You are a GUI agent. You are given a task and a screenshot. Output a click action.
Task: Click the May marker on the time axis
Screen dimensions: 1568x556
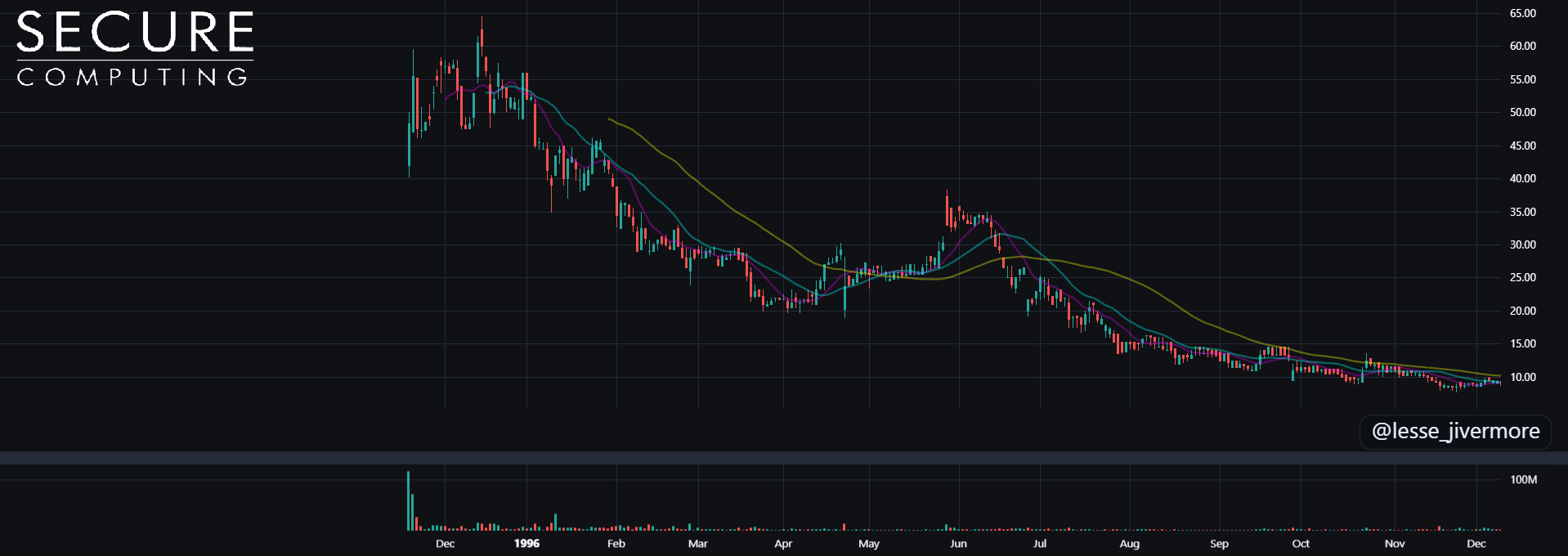pyautogui.click(x=869, y=544)
